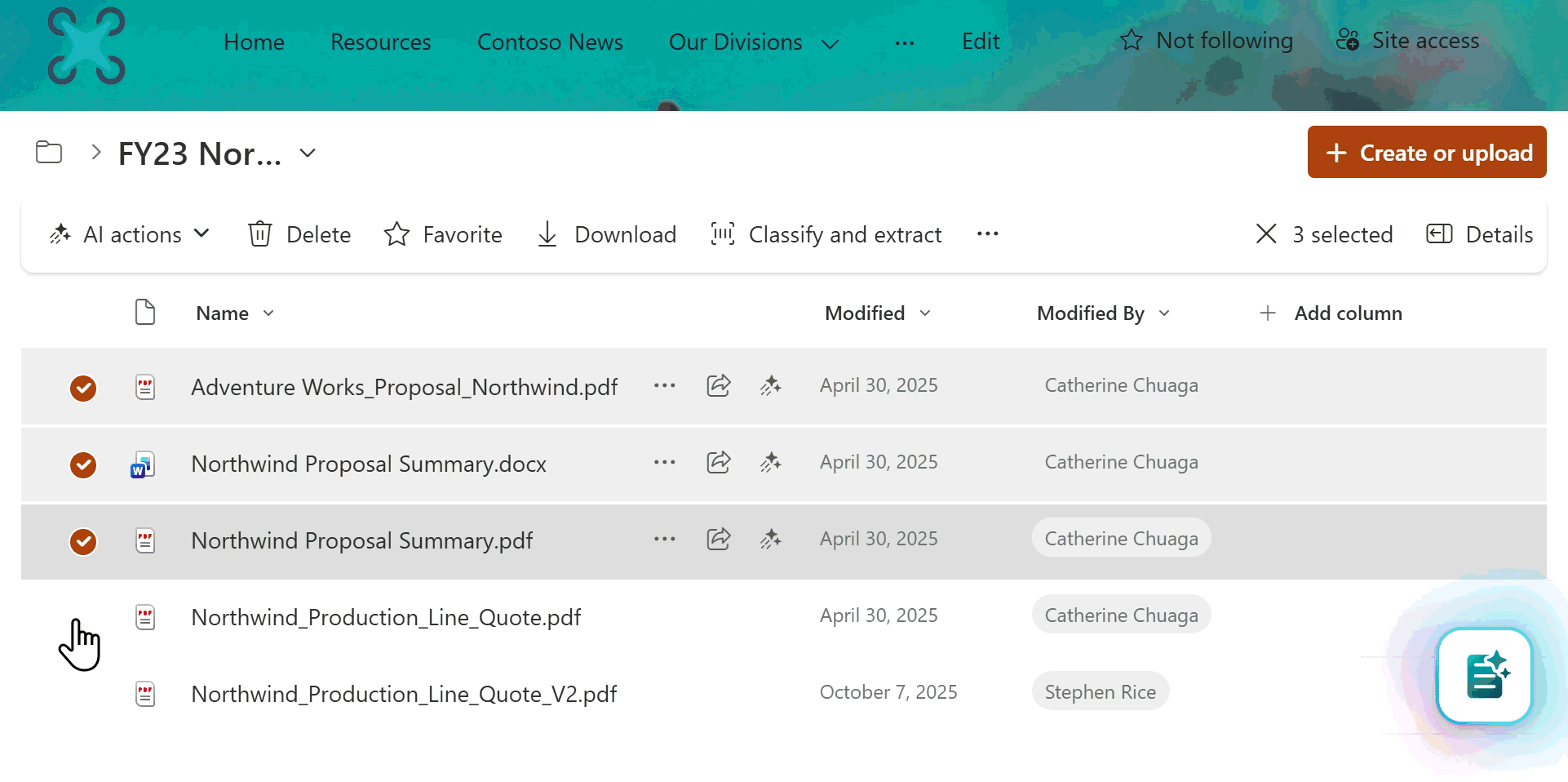Deselect Adventure Works_Proposal_Northwind.pdf

coord(82,388)
